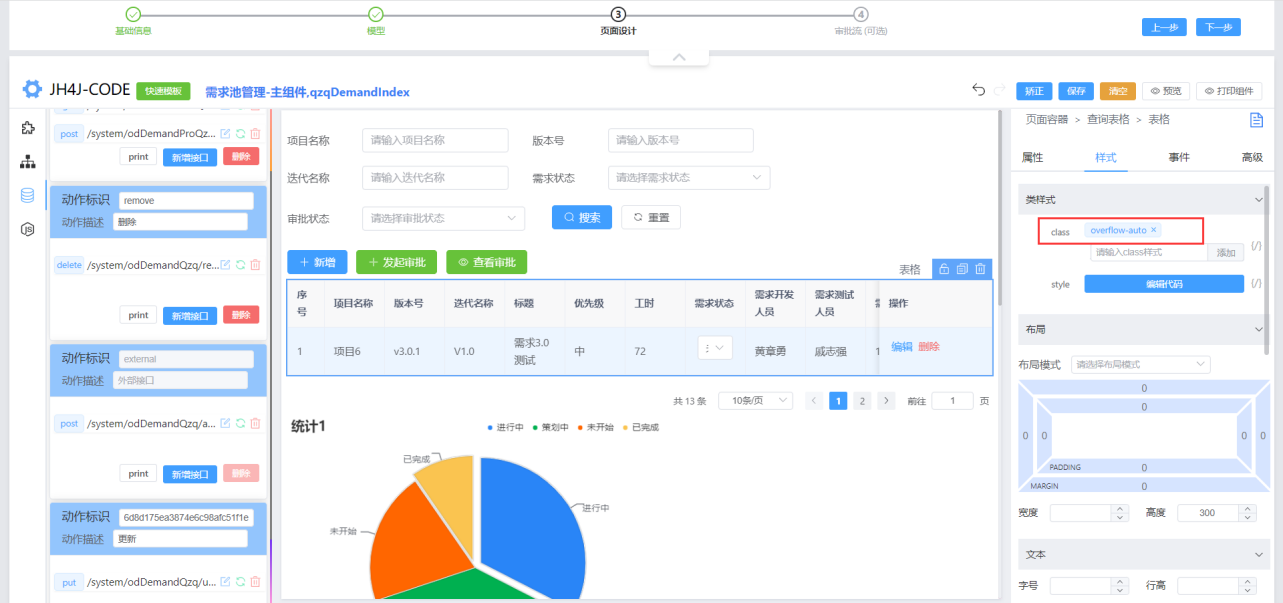The image size is (1283, 603).
Task: Edit the post odDemandProQz API row
Action: click(225, 133)
